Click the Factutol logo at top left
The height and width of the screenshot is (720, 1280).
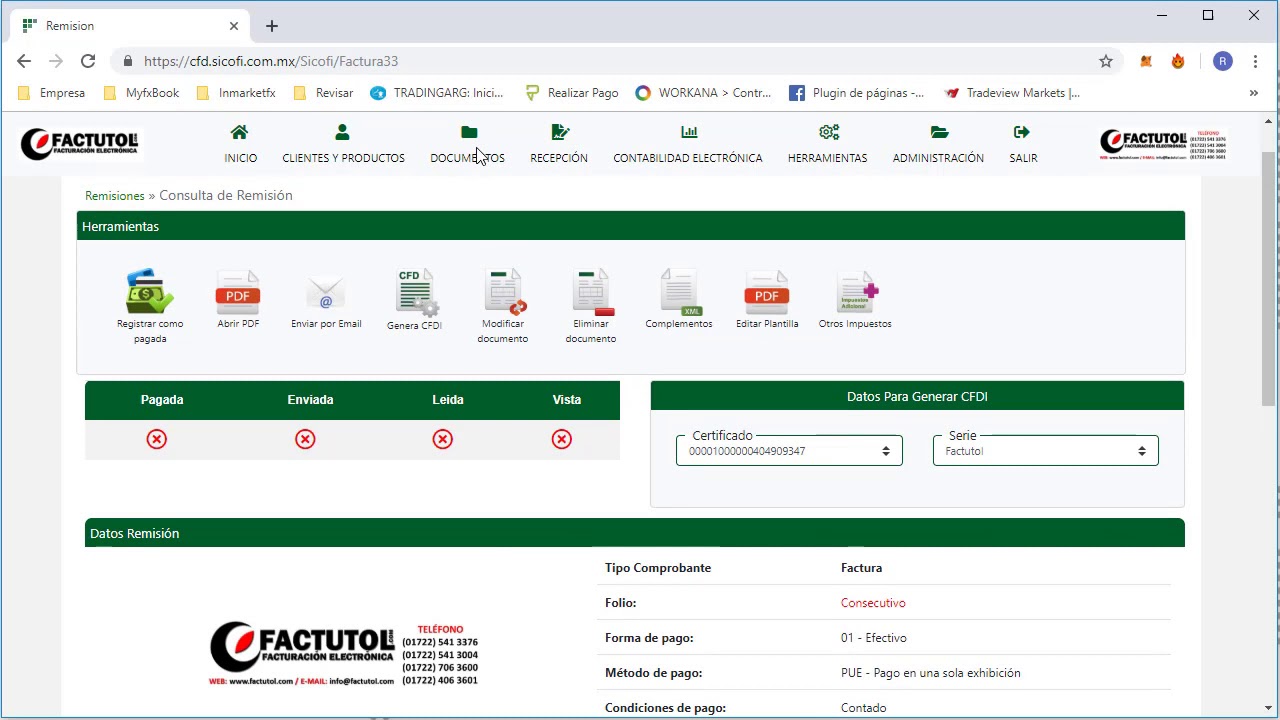point(80,145)
